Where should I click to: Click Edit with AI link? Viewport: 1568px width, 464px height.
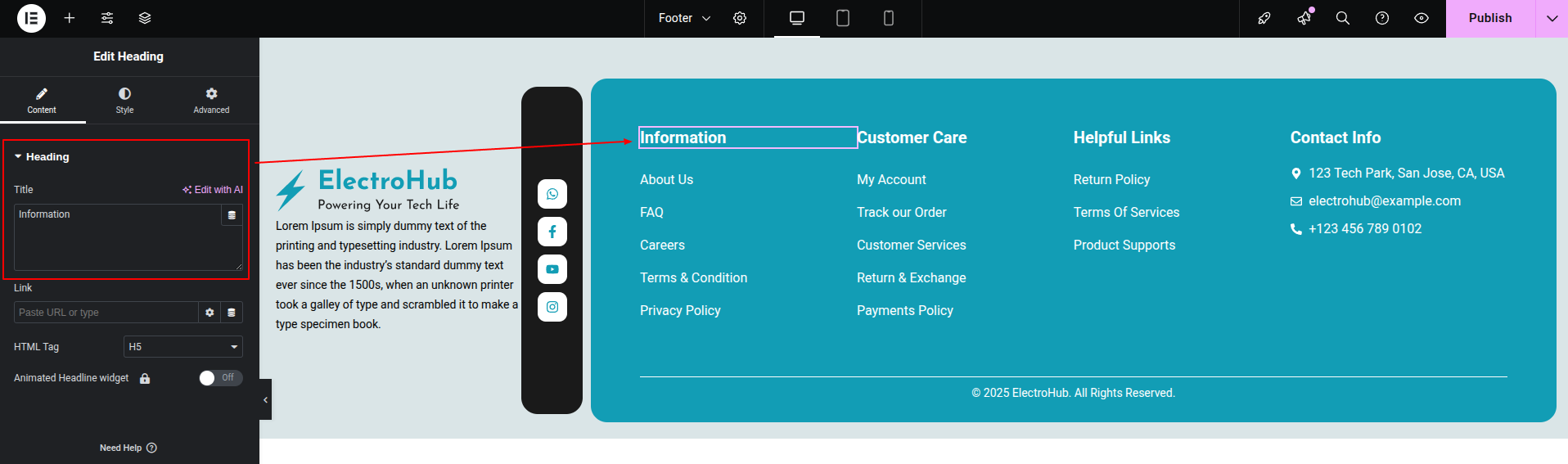point(213,190)
